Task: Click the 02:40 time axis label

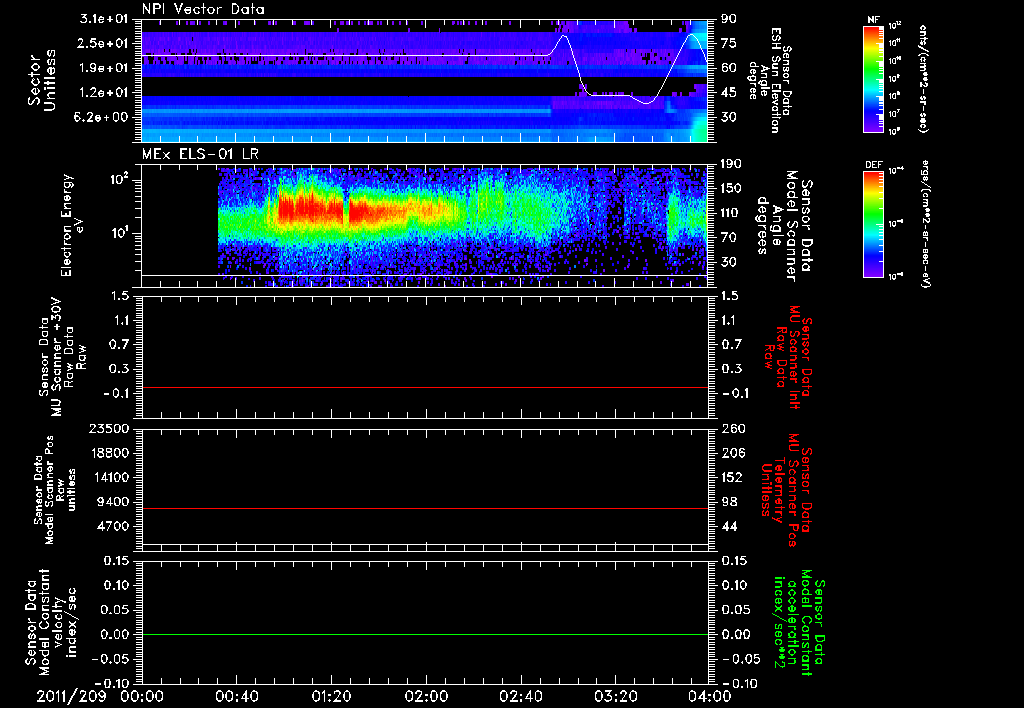Action: 520,697
